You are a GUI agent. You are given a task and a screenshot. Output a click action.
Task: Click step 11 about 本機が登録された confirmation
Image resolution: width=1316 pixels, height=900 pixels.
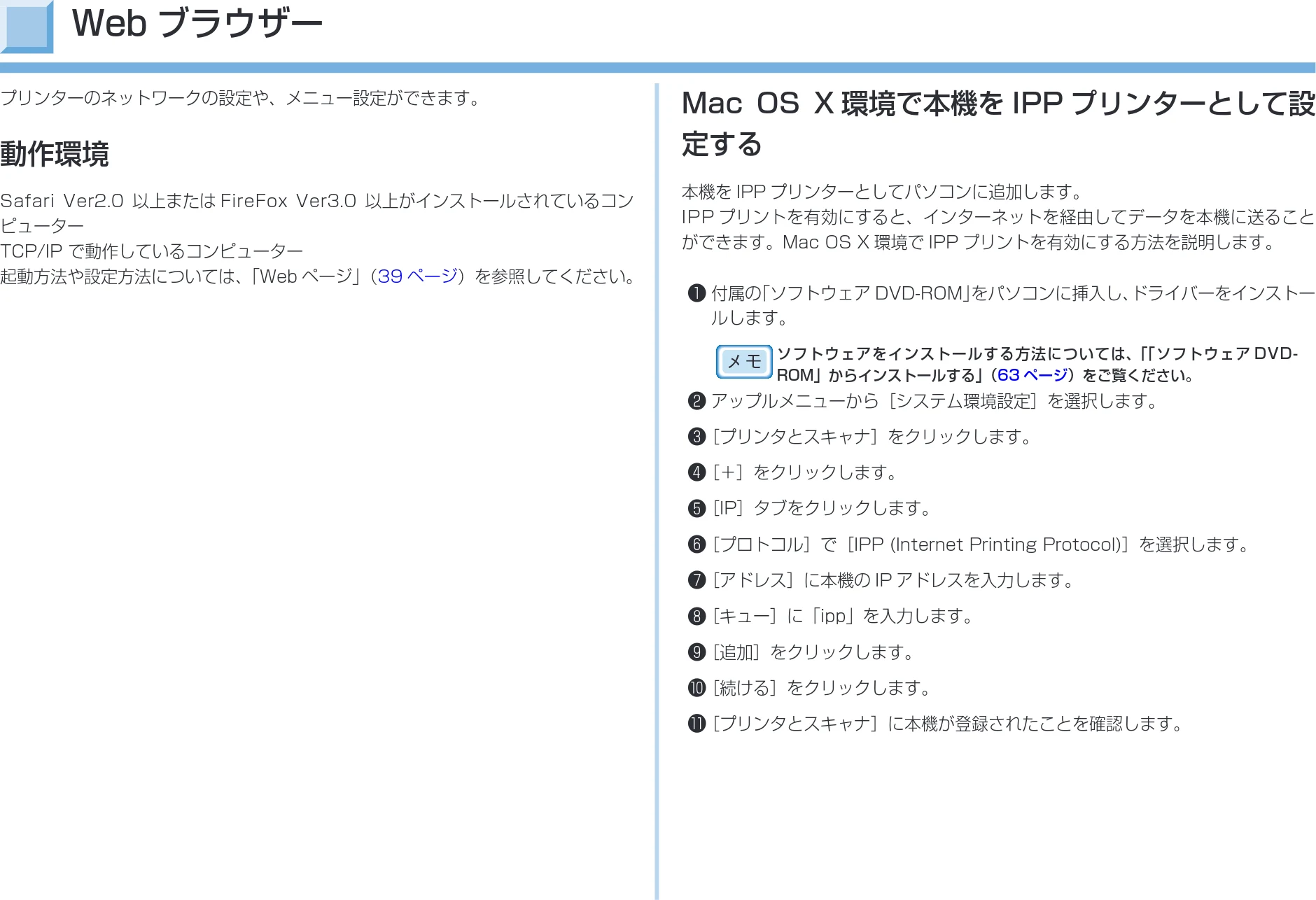click(935, 724)
